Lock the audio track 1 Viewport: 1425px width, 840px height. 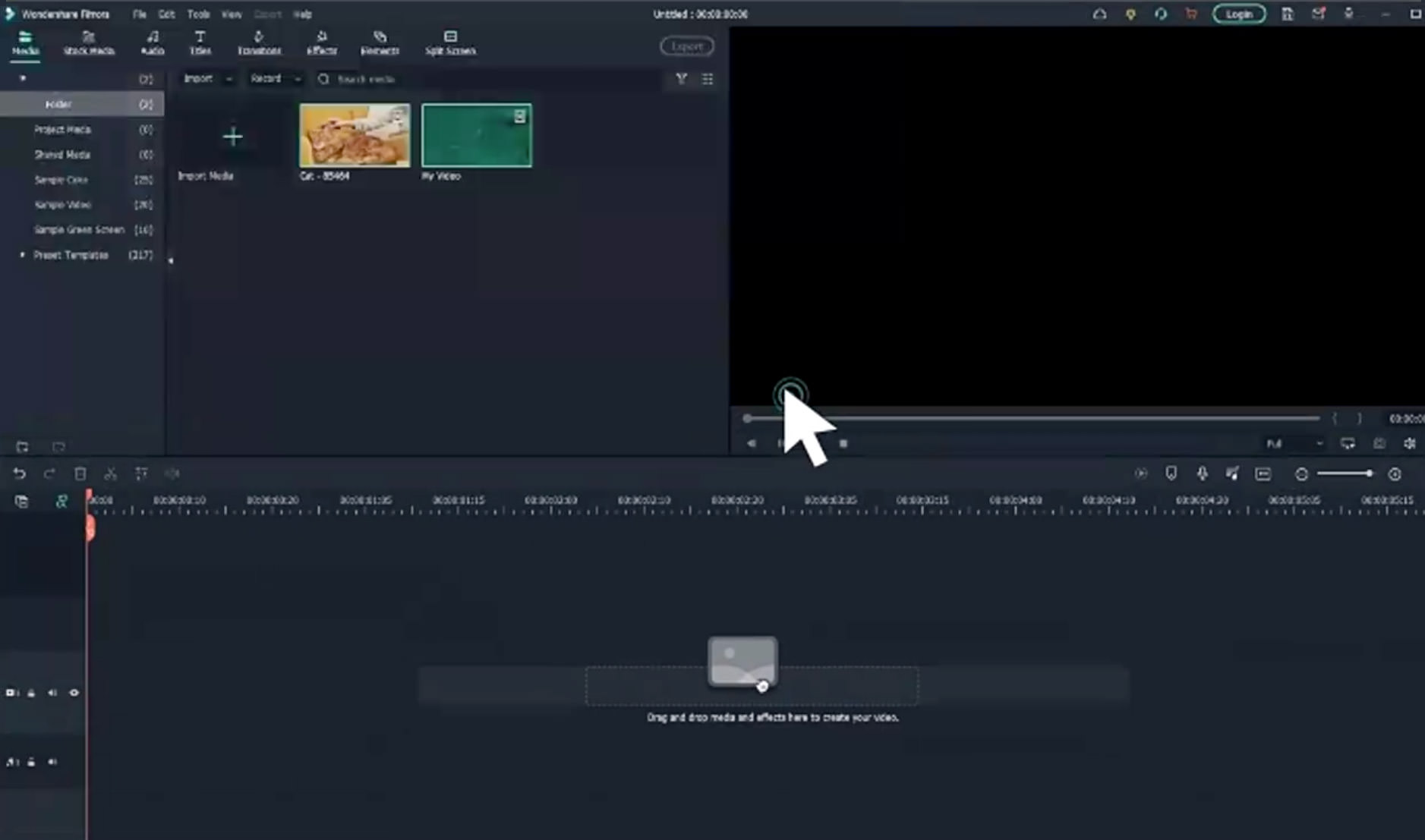coord(31,762)
